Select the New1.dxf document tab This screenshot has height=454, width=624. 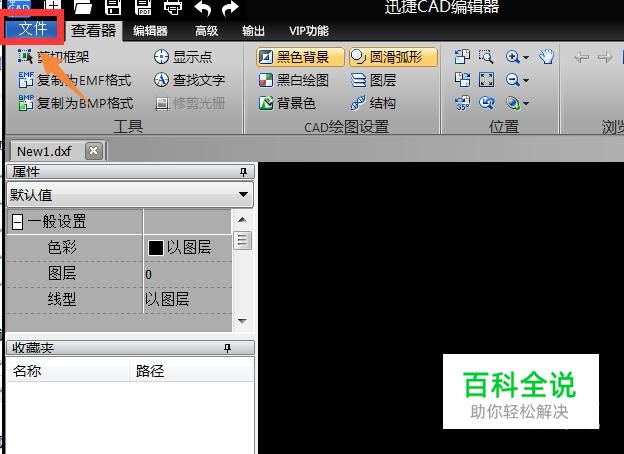45,151
